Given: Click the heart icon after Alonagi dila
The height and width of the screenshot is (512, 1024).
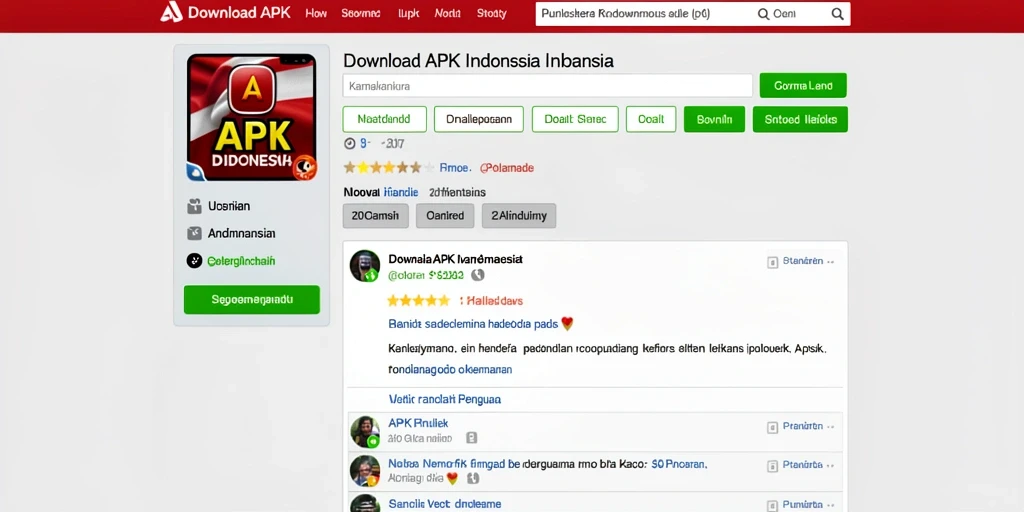Looking at the screenshot, I should coord(451,479).
